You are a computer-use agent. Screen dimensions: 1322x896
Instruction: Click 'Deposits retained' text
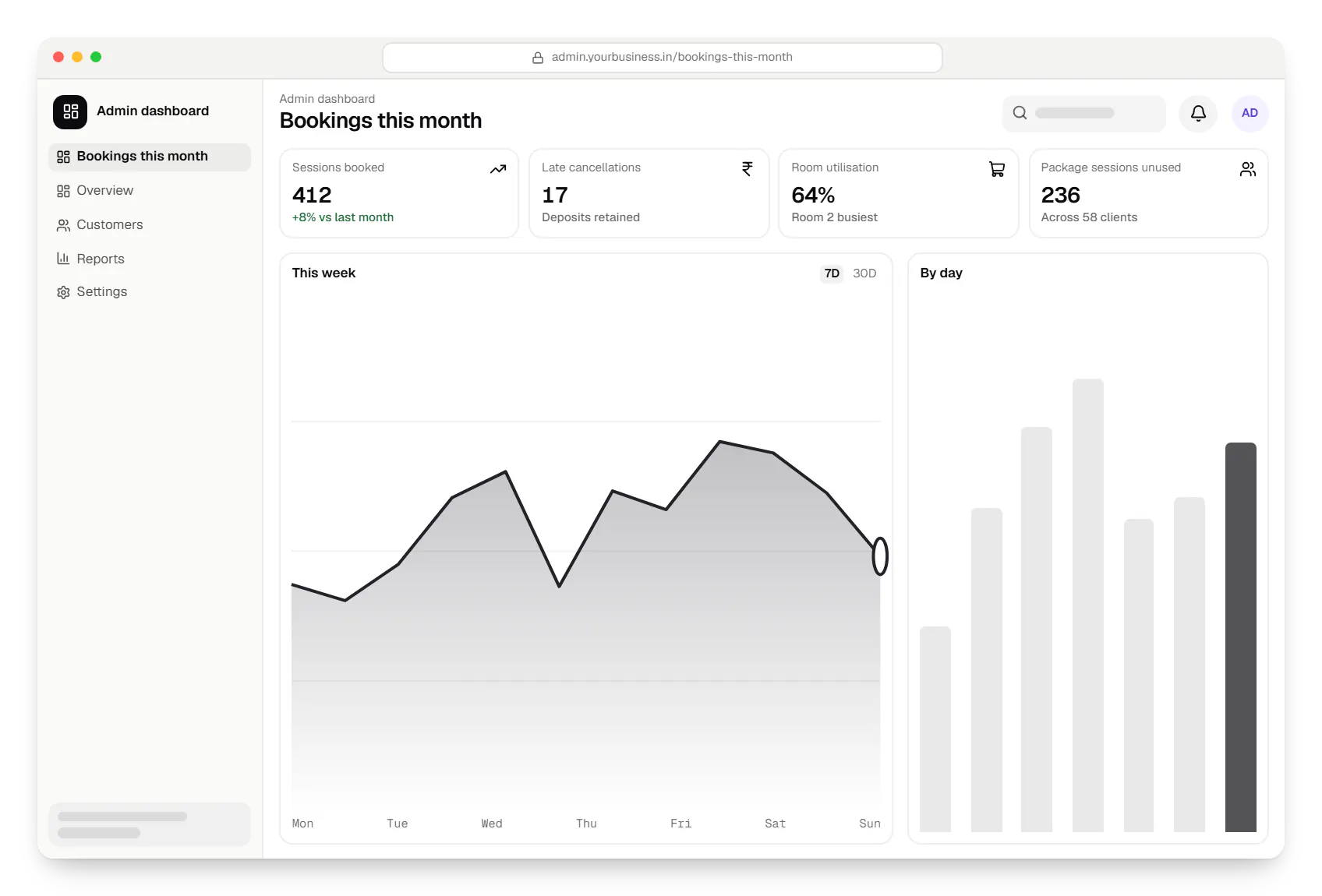(x=591, y=217)
